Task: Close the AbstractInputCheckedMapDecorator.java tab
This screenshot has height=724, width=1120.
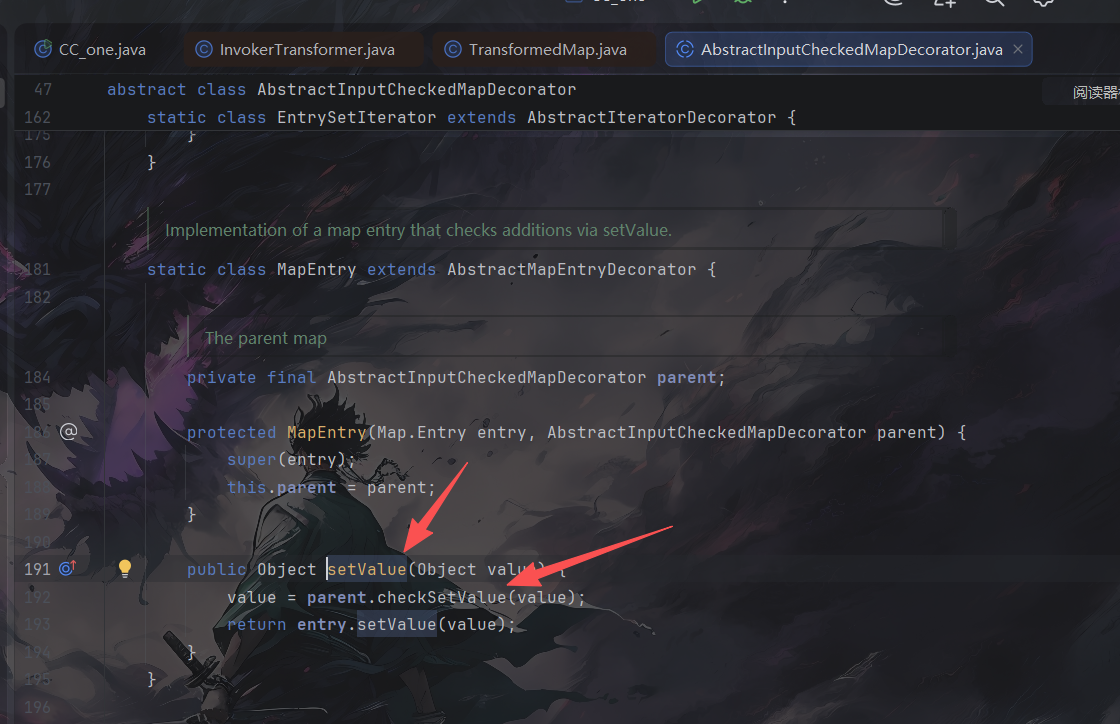Action: 1018,49
